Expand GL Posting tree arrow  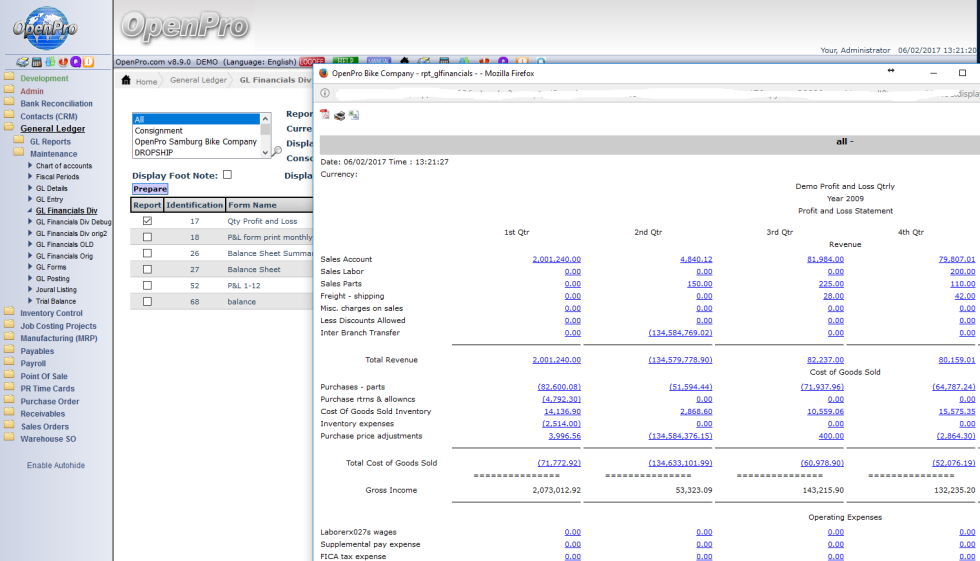click(x=30, y=278)
